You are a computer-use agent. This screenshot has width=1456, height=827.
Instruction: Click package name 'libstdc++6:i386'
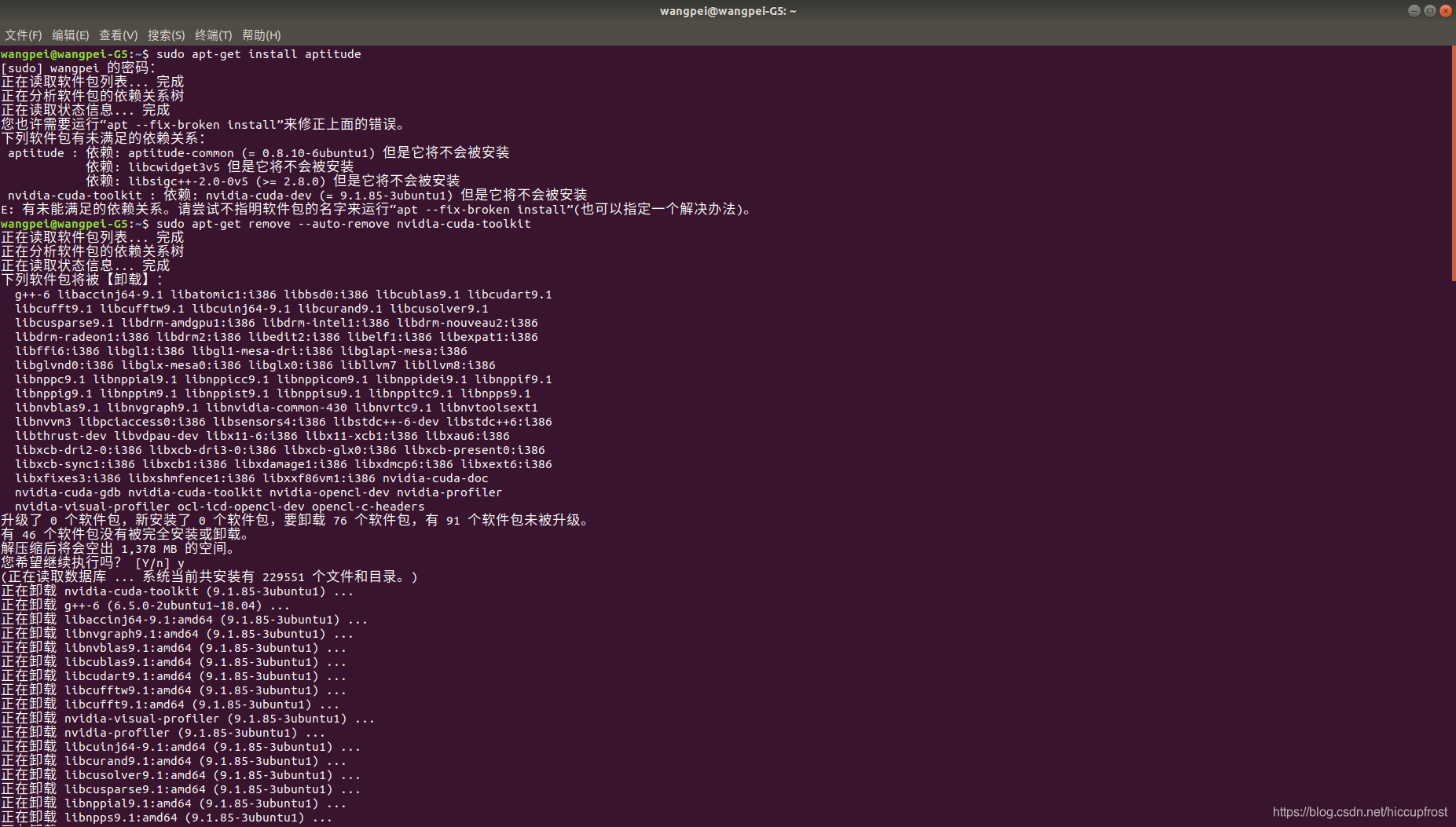499,422
